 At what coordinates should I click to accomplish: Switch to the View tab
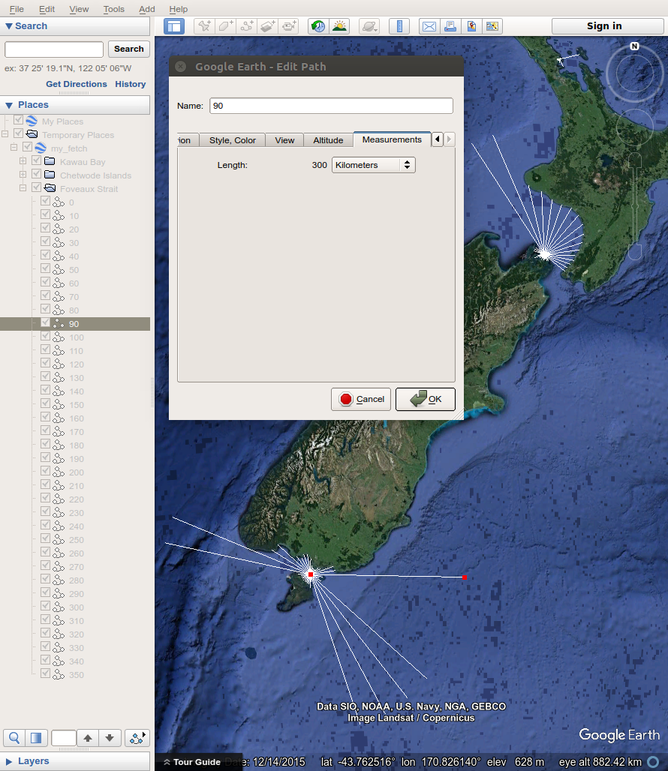[x=285, y=140]
